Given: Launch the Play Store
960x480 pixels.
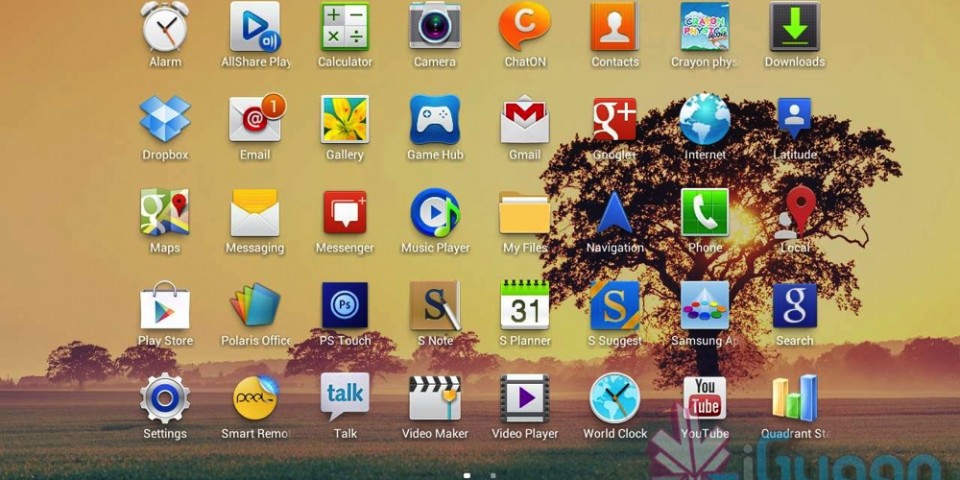Looking at the screenshot, I should pos(165,306).
